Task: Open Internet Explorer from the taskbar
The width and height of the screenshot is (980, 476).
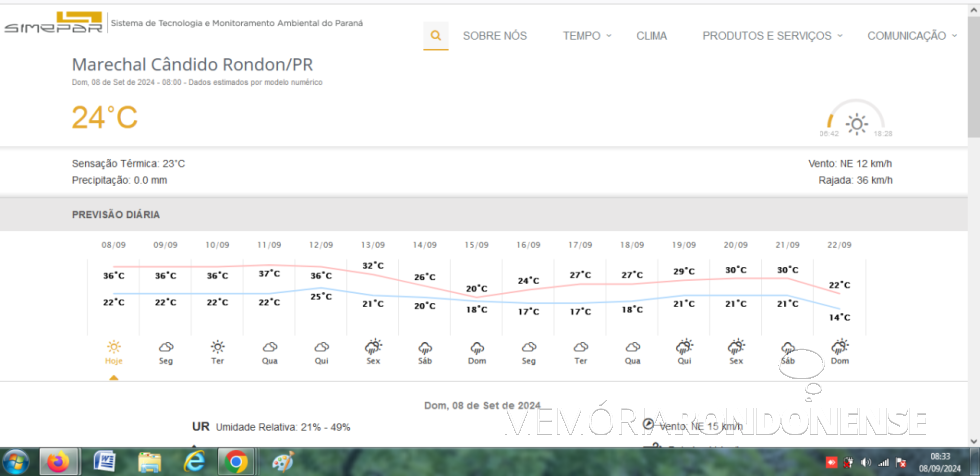Action: [193, 461]
